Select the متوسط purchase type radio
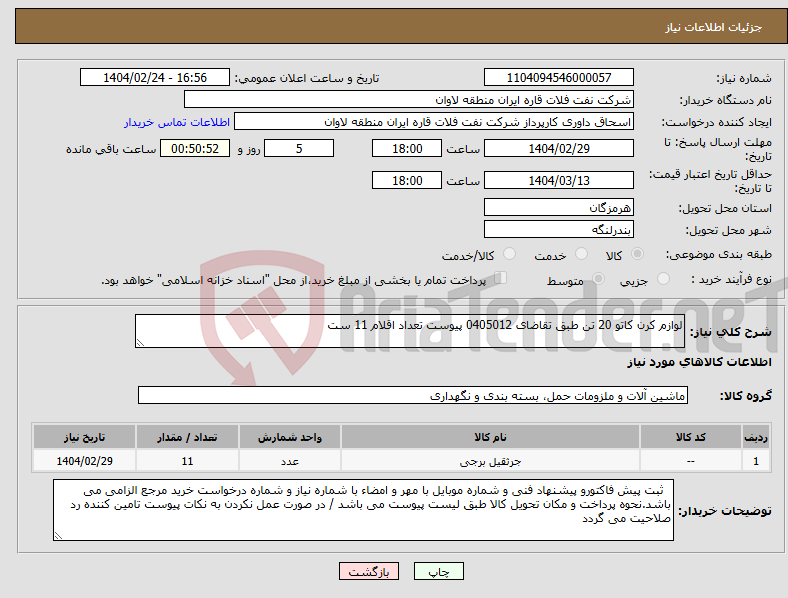This screenshot has height=598, width=788. [x=598, y=279]
